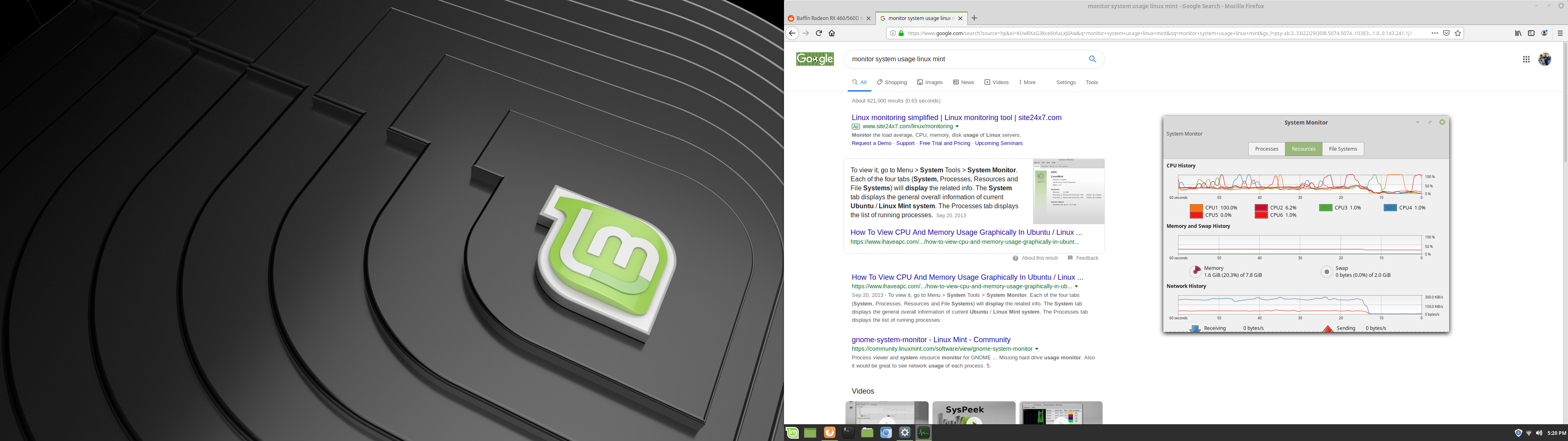Viewport: 1568px width, 441px height.
Task: Change the CPU4 blue color swatch
Action: point(1390,208)
